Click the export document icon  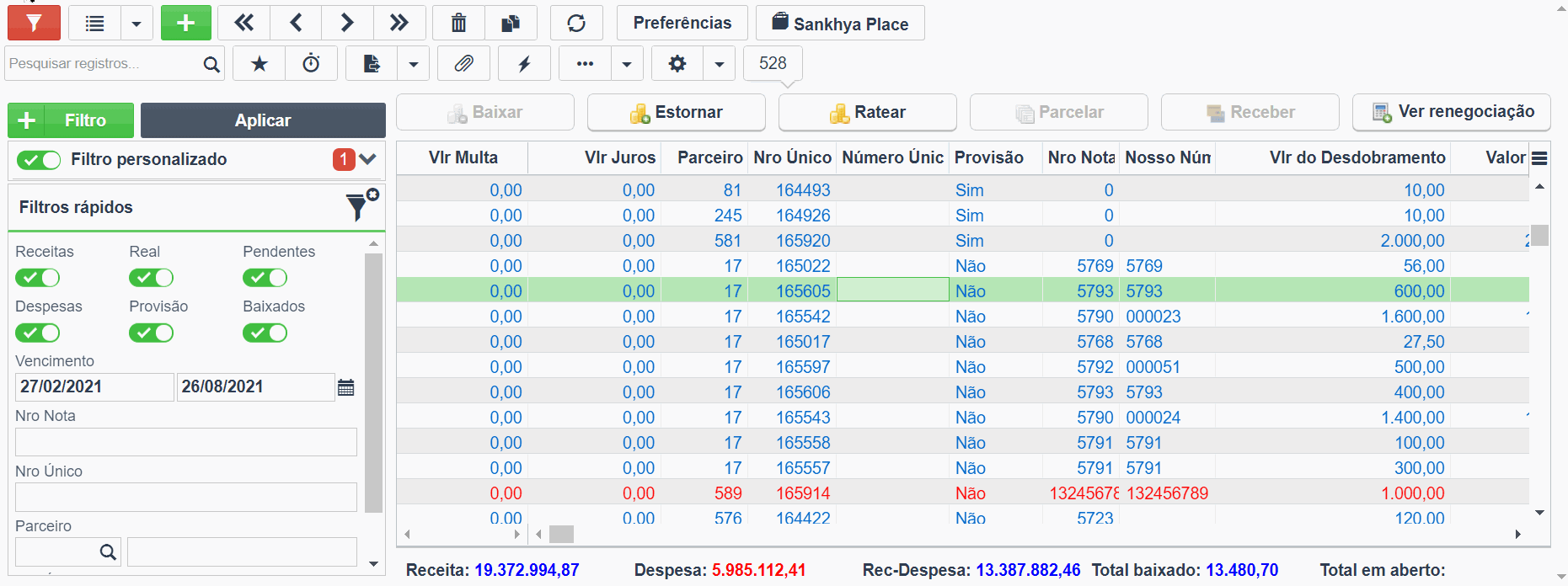372,64
